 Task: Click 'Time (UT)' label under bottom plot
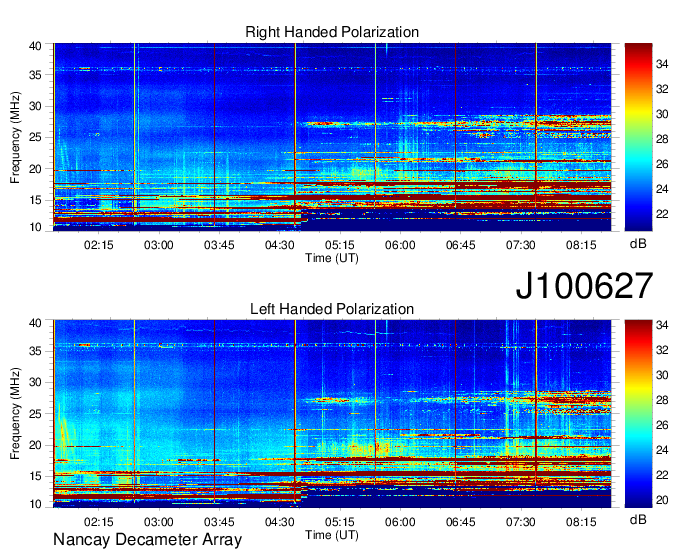332,535
